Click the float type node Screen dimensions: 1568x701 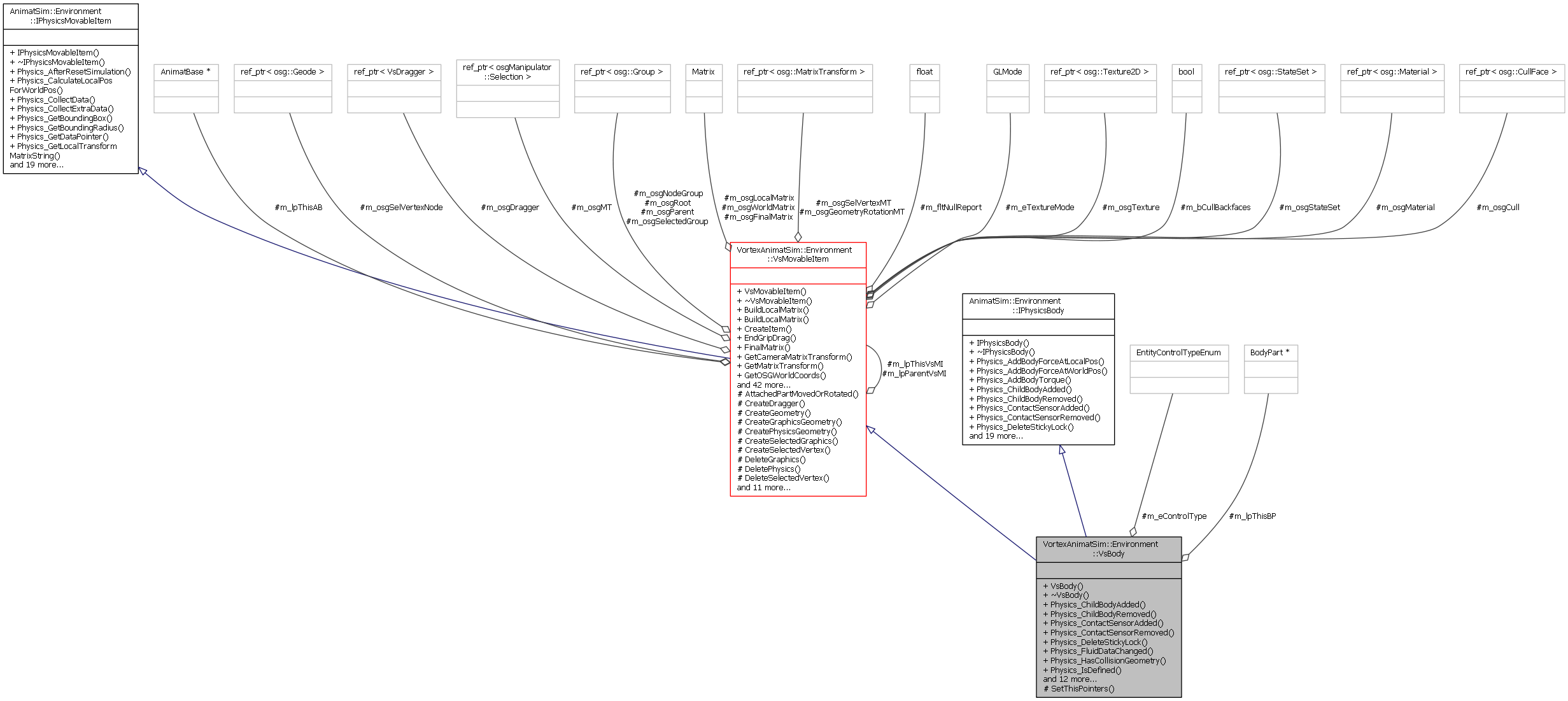(924, 89)
